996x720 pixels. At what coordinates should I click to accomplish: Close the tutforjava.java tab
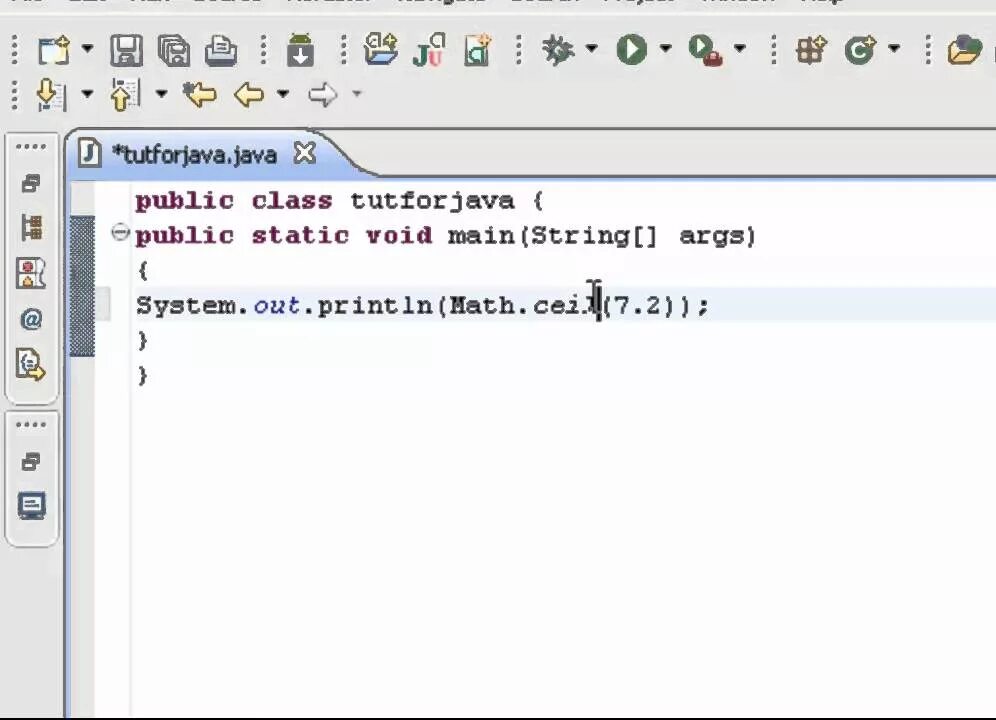305,153
